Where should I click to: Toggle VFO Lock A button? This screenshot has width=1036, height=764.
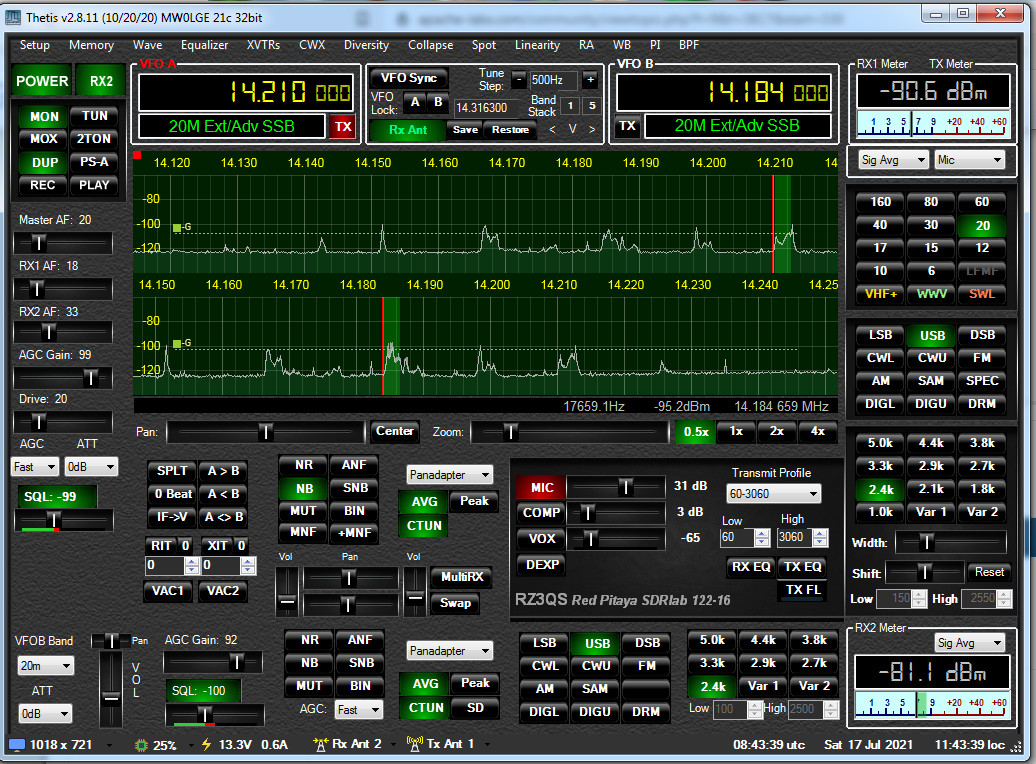click(x=415, y=102)
